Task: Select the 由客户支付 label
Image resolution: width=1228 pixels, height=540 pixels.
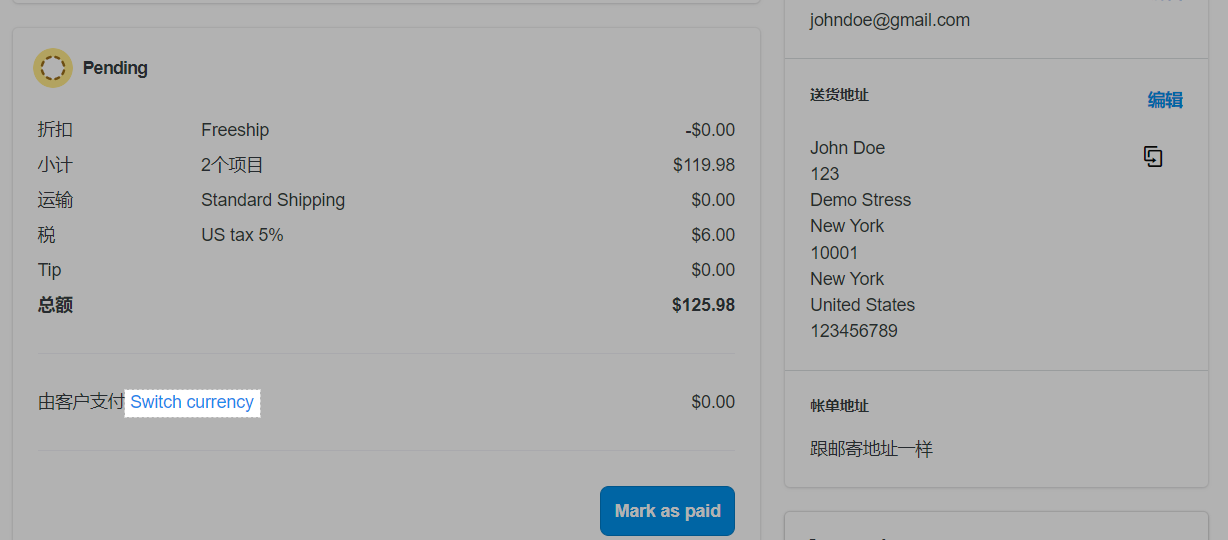Action: click(x=81, y=402)
